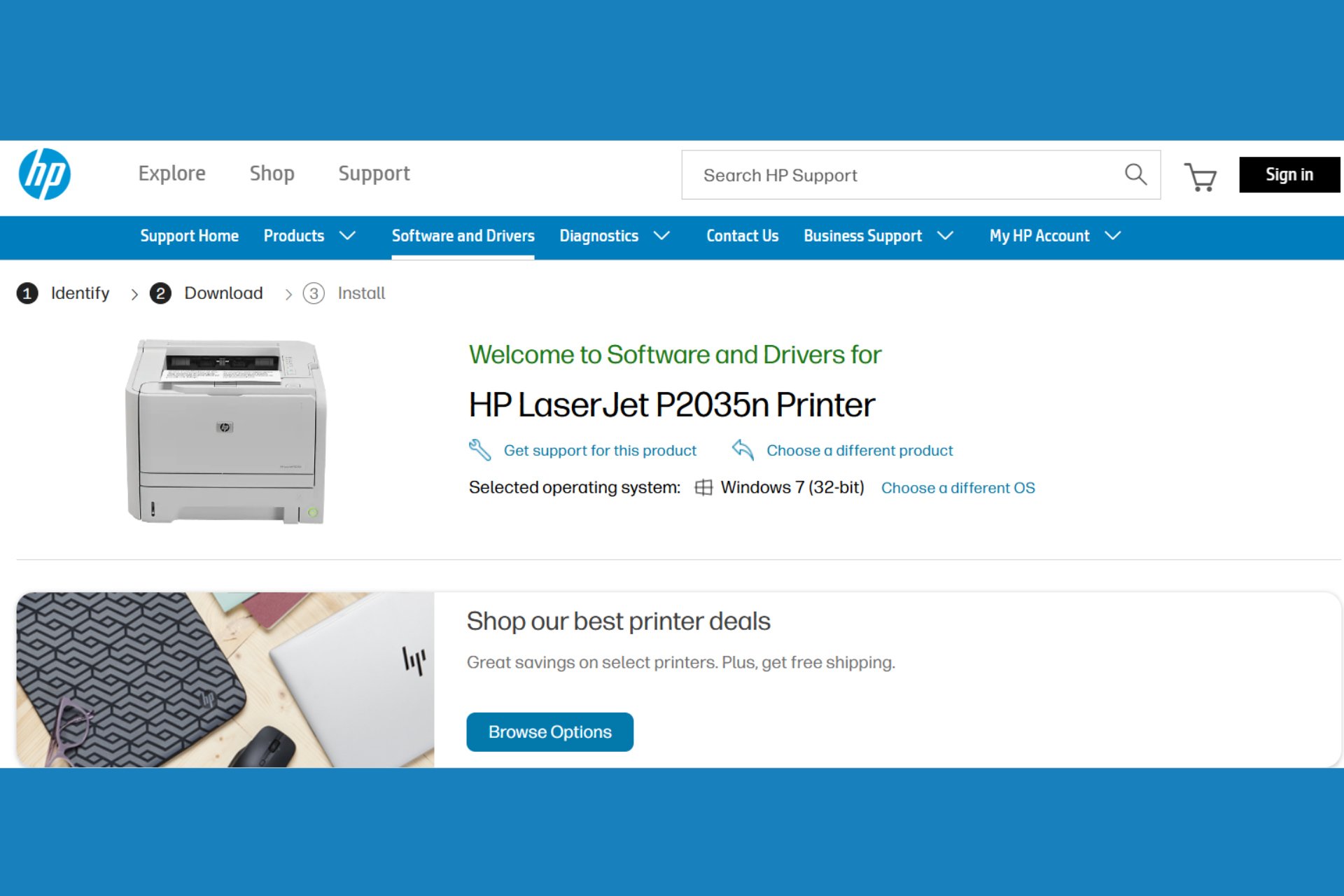Expand the Products dropdown chevron

click(347, 236)
